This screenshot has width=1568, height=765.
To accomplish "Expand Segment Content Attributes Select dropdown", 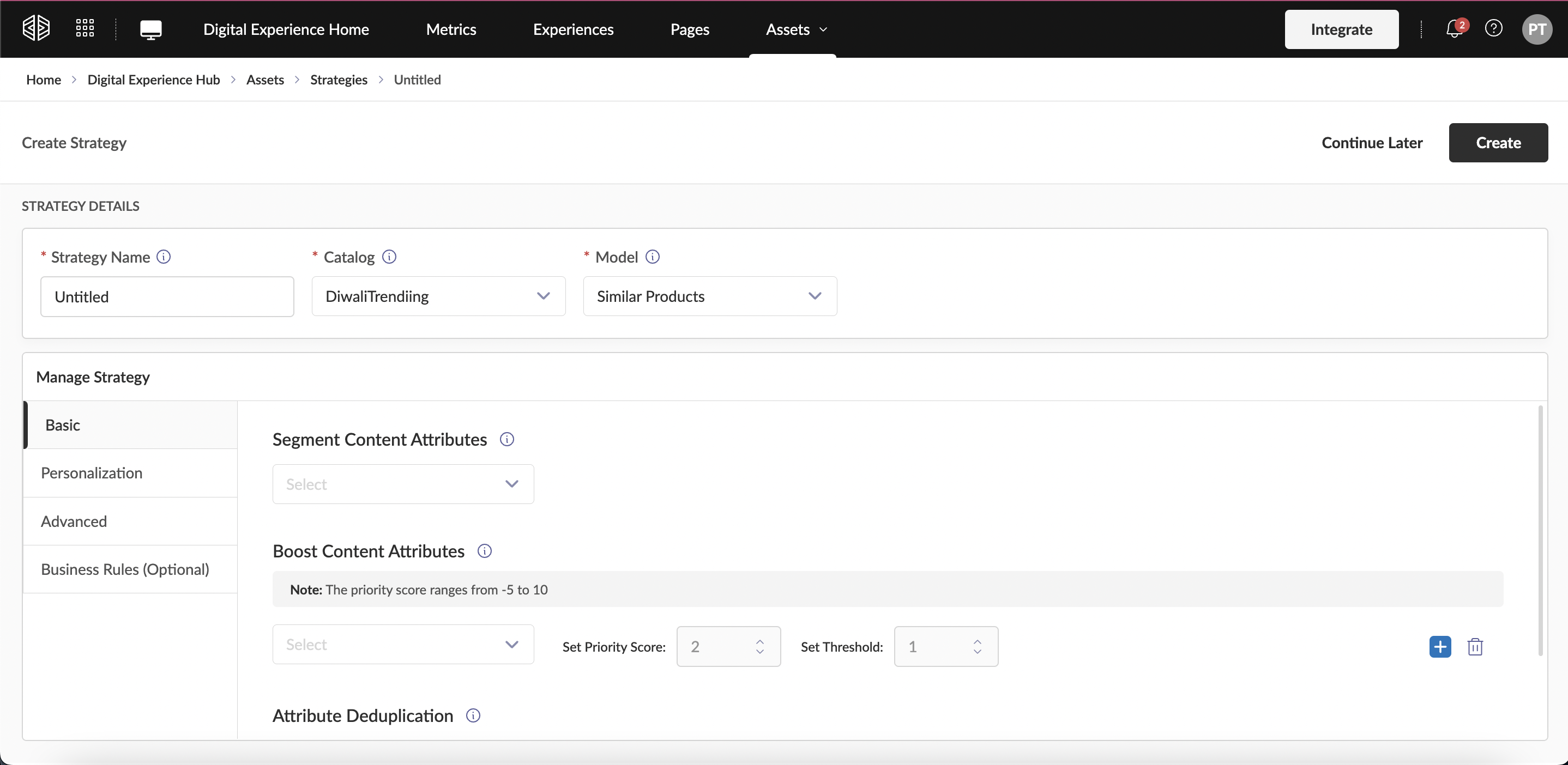I will (x=403, y=484).
